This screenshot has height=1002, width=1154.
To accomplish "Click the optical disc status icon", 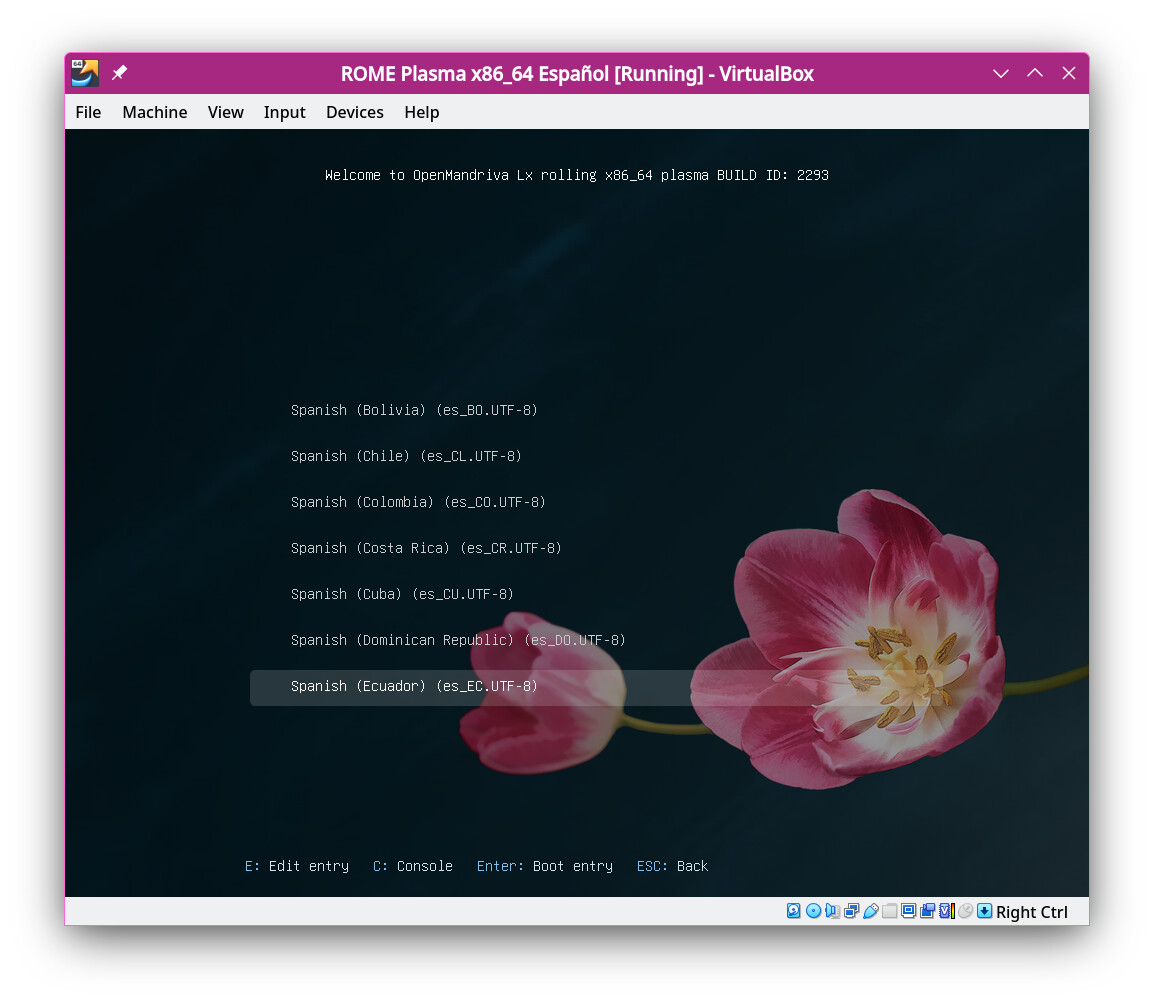I will (813, 911).
